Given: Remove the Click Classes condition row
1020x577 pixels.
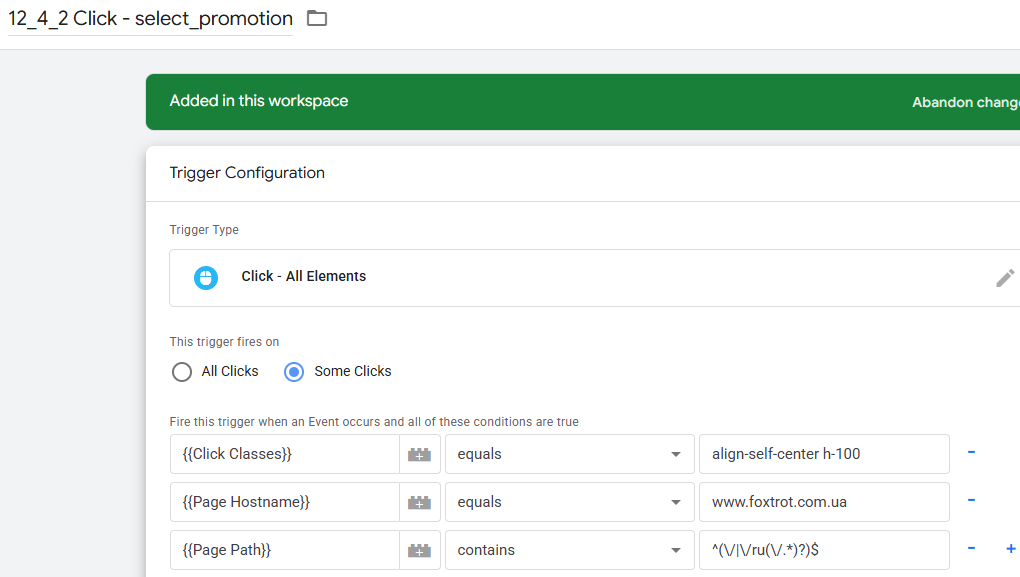Looking at the screenshot, I should (971, 453).
